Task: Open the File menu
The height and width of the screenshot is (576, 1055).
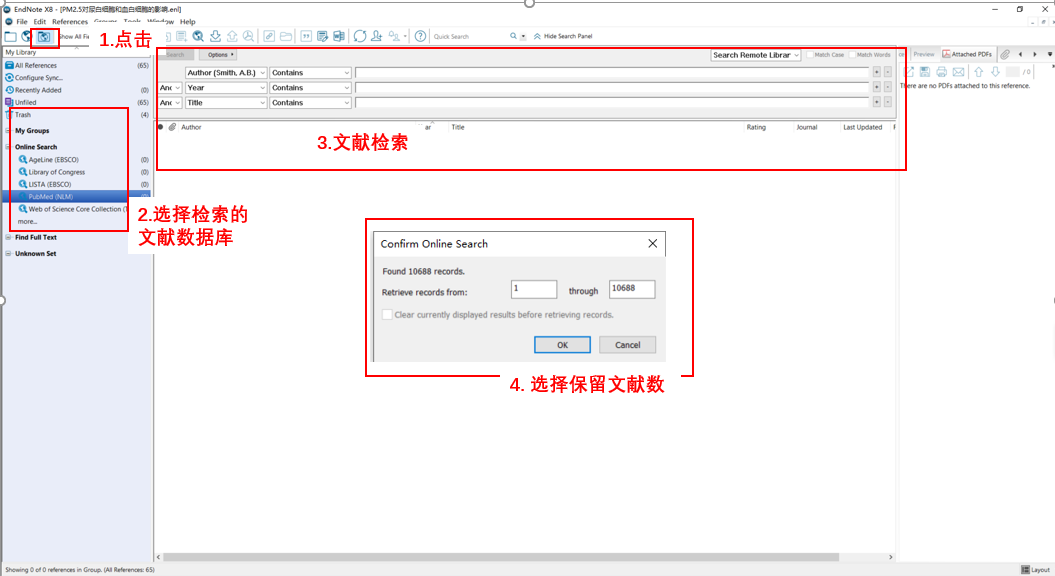Action: coord(22,22)
